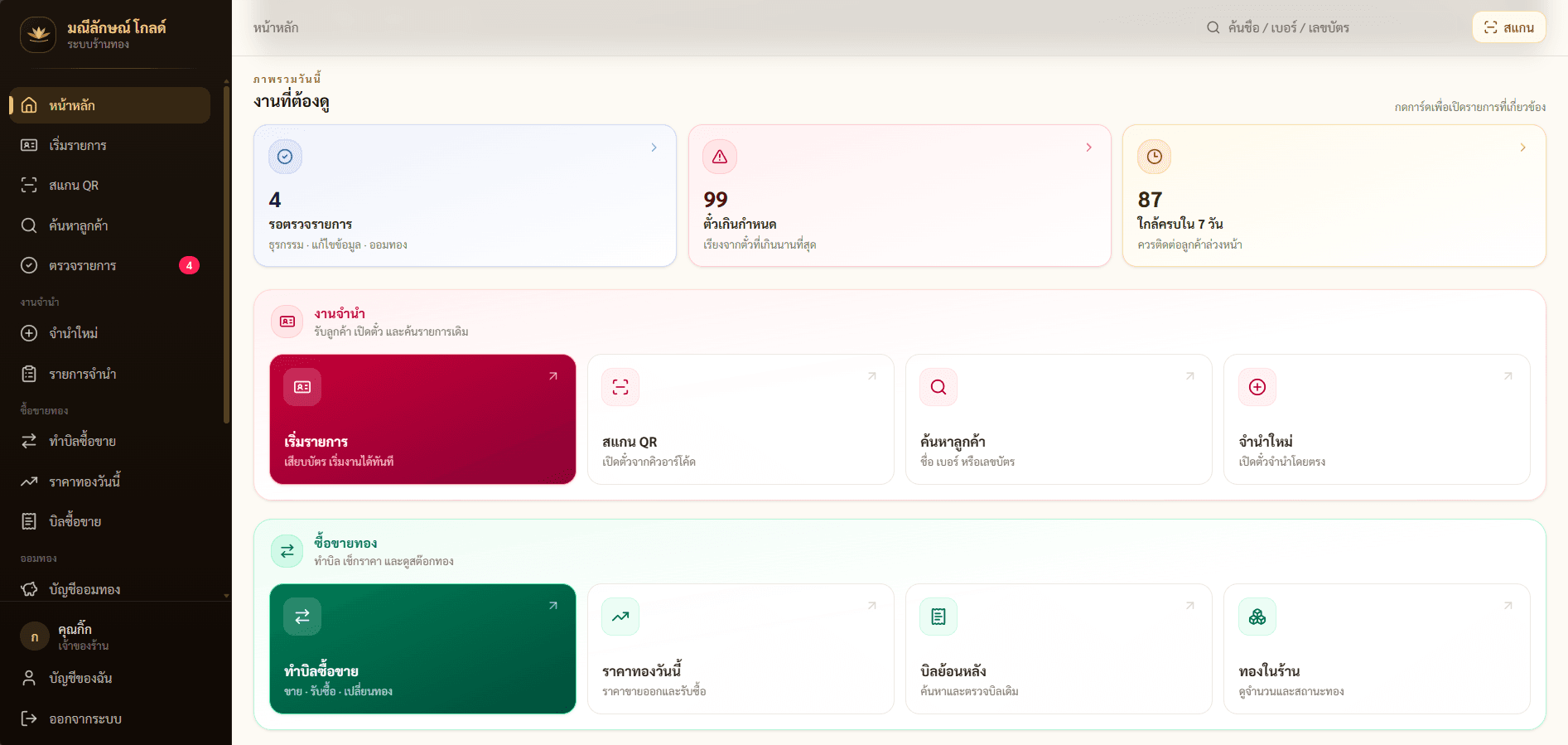Click the มณีลักษณ์ โกลด์ lotus logo
Viewport: 1568px width, 745px height.
[38, 35]
